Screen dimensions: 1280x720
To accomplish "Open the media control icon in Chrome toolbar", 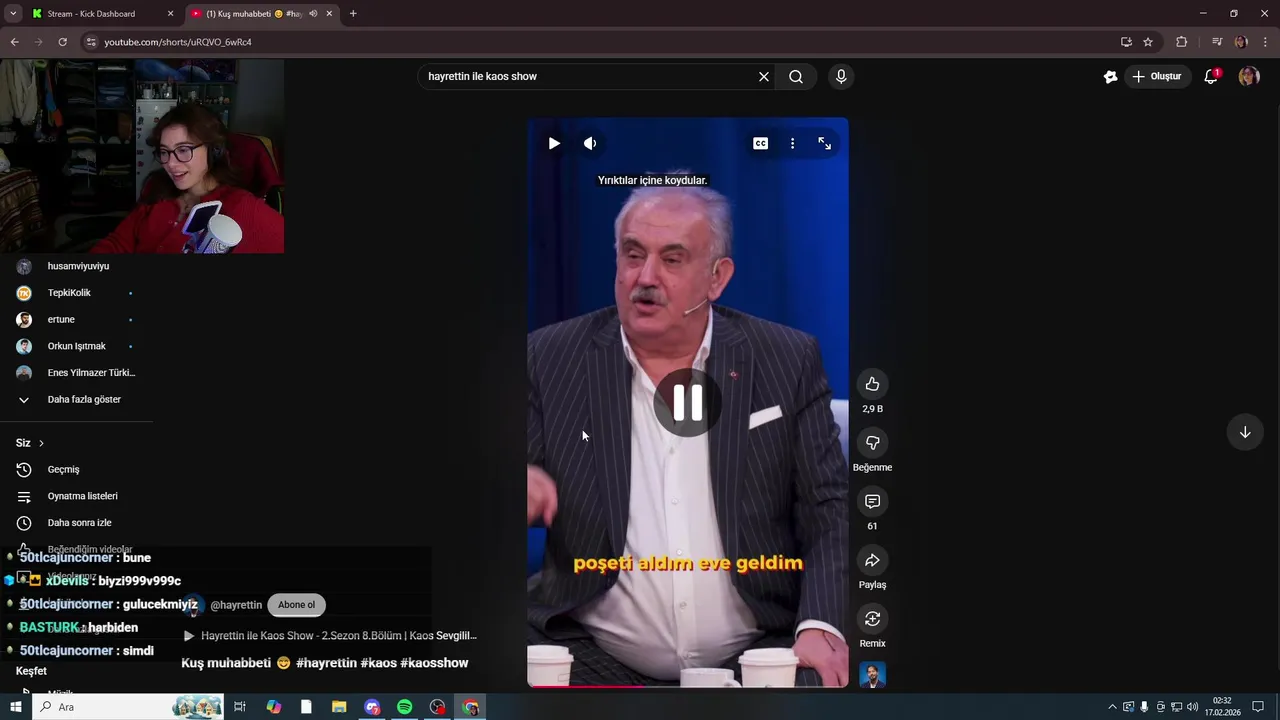I will (x=1217, y=42).
